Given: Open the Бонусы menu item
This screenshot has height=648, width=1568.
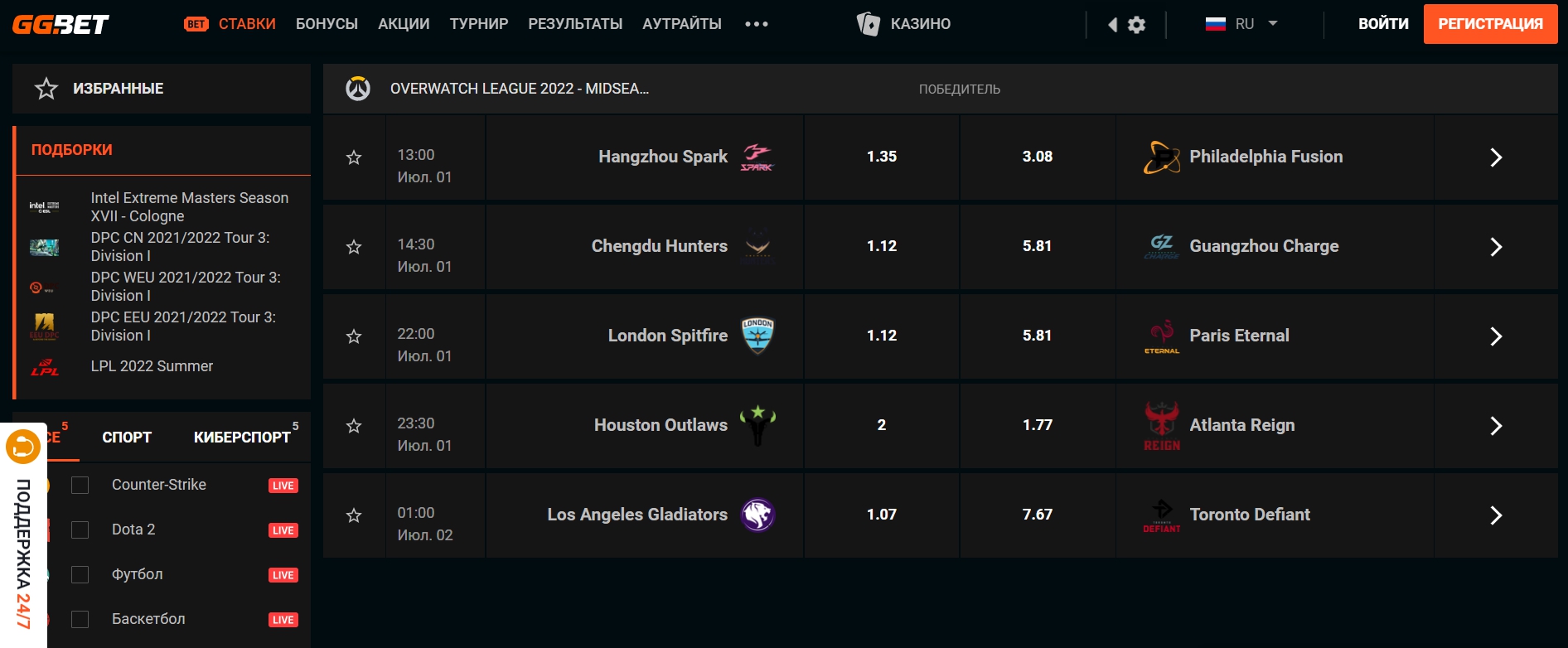Looking at the screenshot, I should click(327, 24).
